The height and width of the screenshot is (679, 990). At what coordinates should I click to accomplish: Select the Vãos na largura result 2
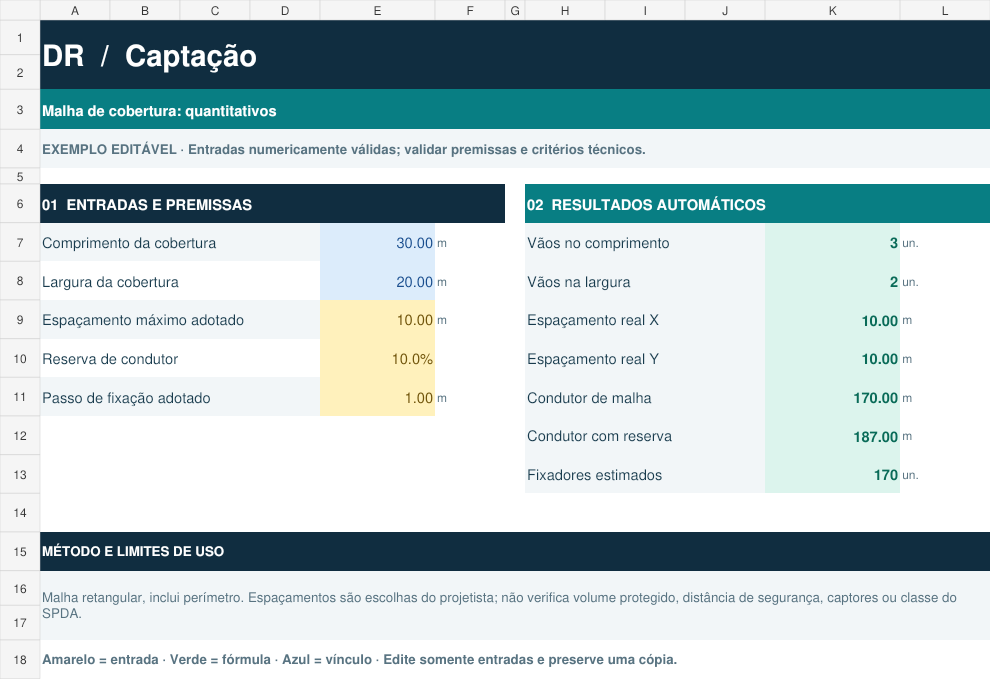(x=832, y=282)
